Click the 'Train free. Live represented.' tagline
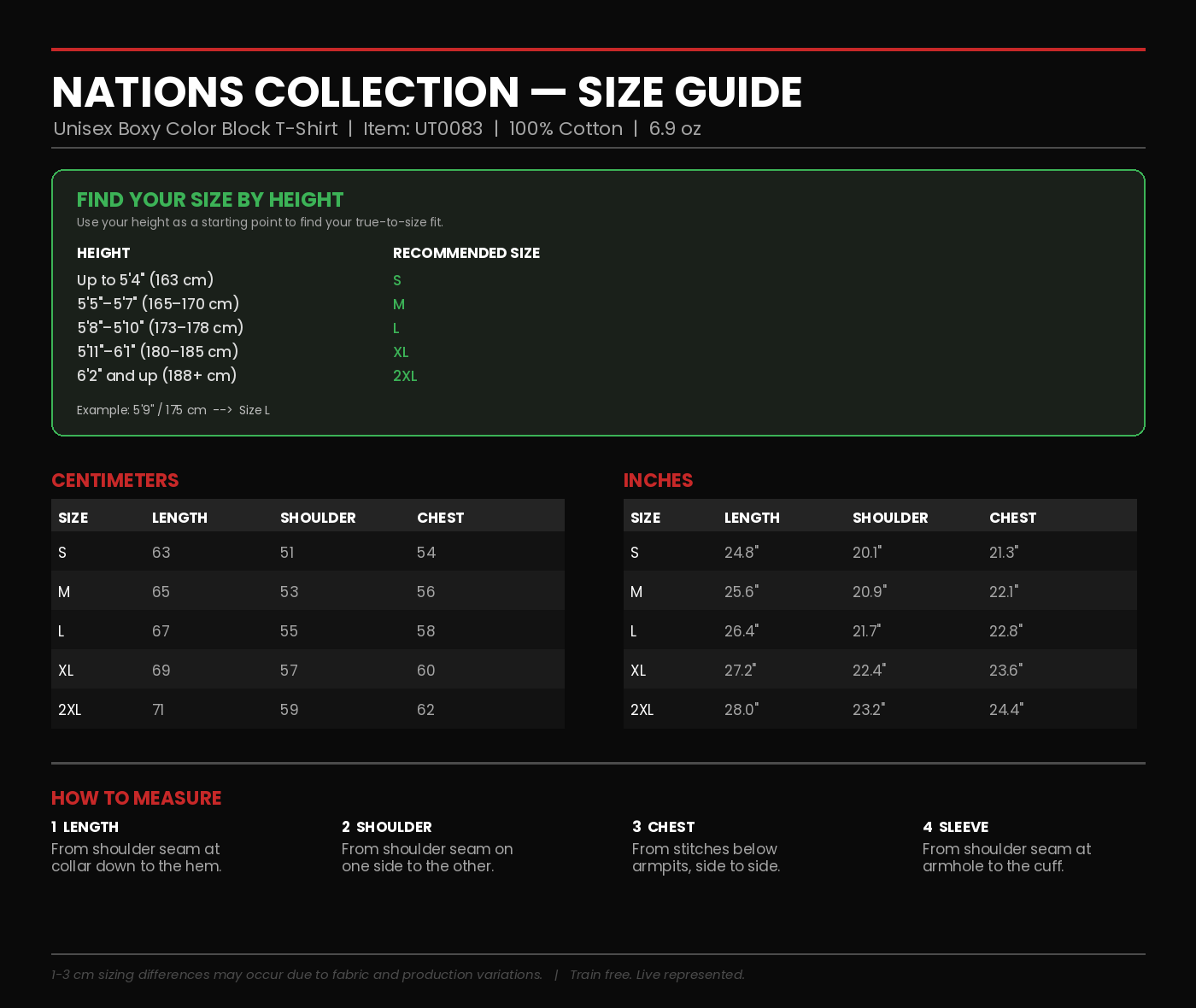 click(658, 975)
